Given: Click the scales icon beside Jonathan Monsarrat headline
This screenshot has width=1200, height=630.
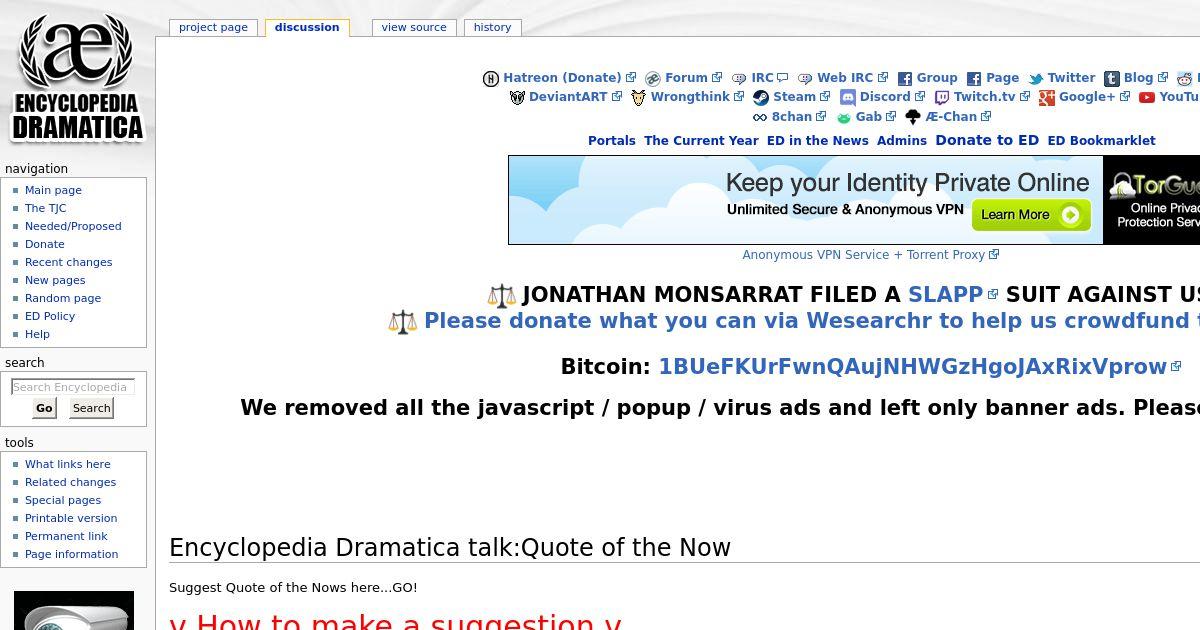Looking at the screenshot, I should click(x=502, y=295).
